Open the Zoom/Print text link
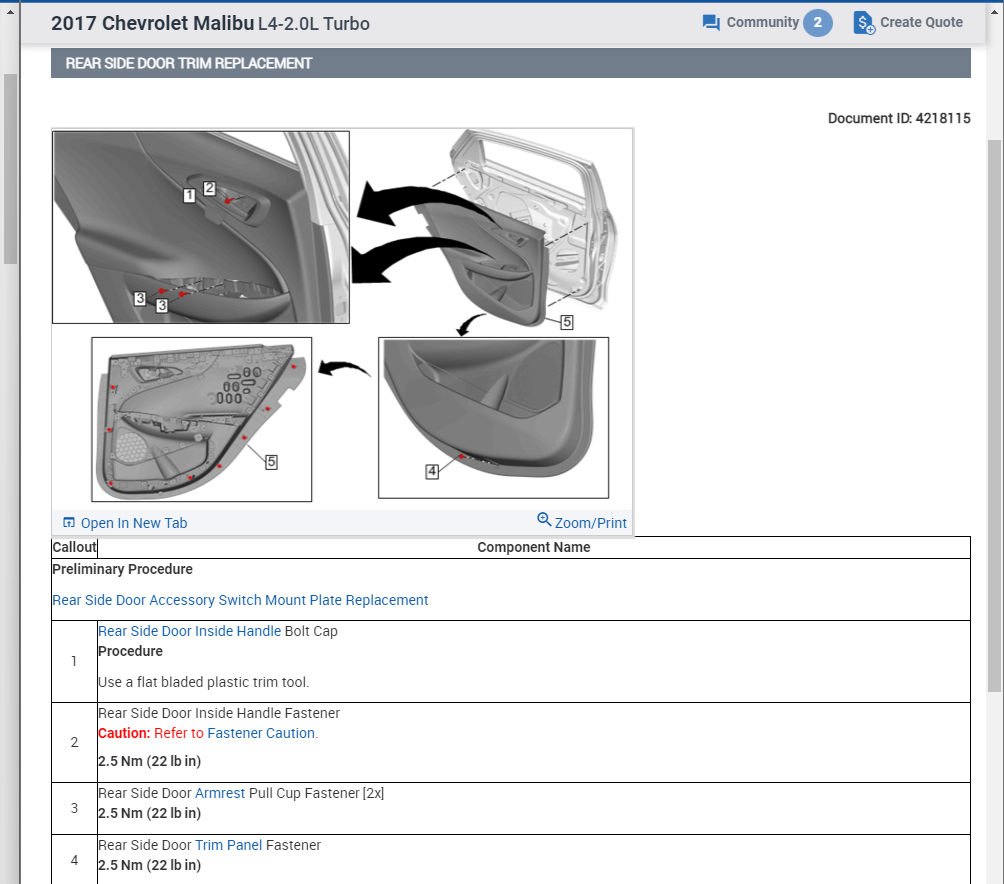This screenshot has width=1004, height=884. coord(591,523)
